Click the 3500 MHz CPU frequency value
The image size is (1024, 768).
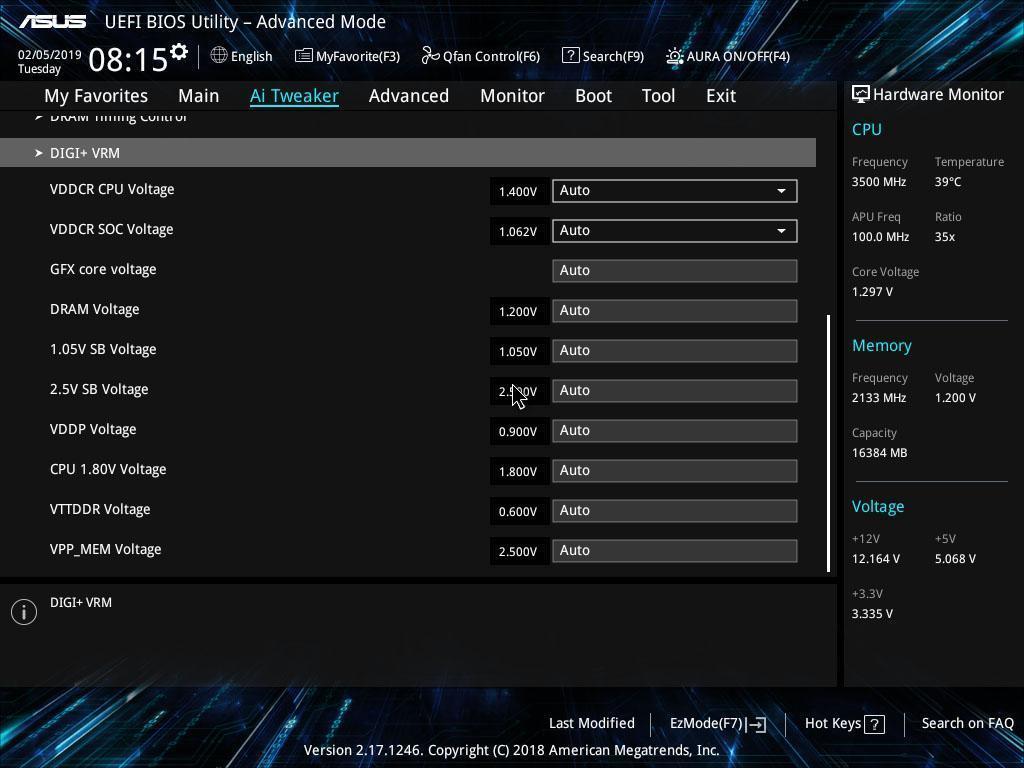pyautogui.click(x=878, y=182)
